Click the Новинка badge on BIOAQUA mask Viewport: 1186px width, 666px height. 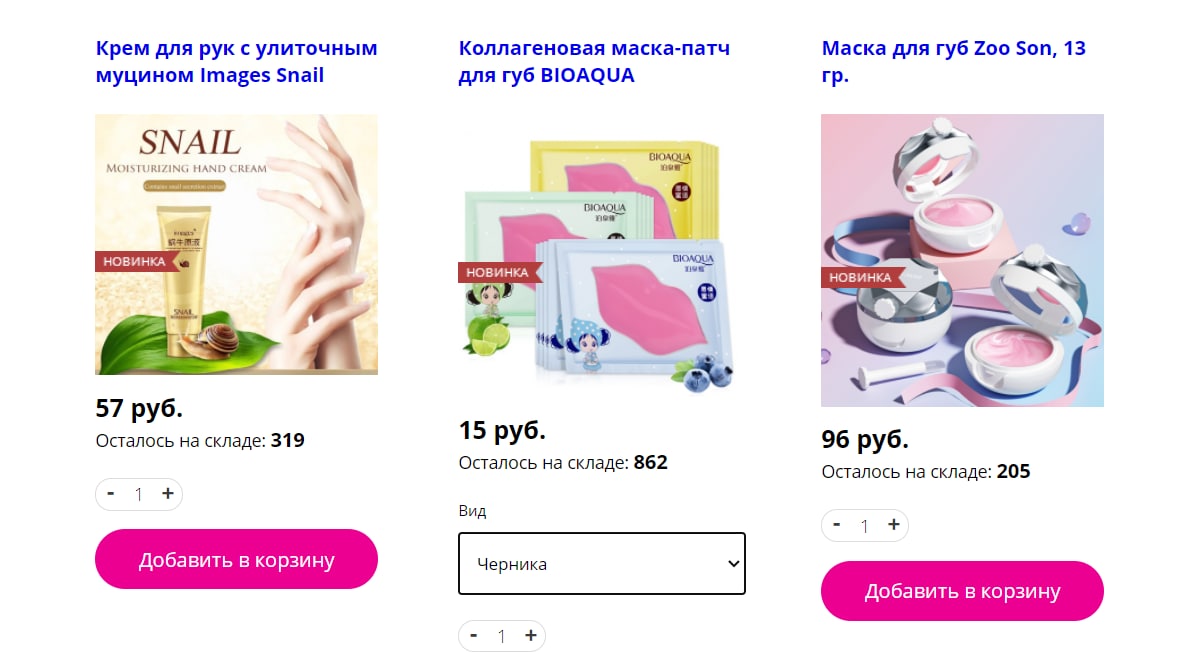pos(499,272)
